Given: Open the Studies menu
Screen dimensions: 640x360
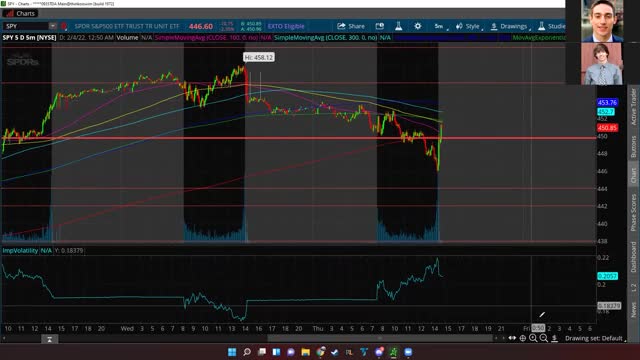Looking at the screenshot, I should point(551,26).
